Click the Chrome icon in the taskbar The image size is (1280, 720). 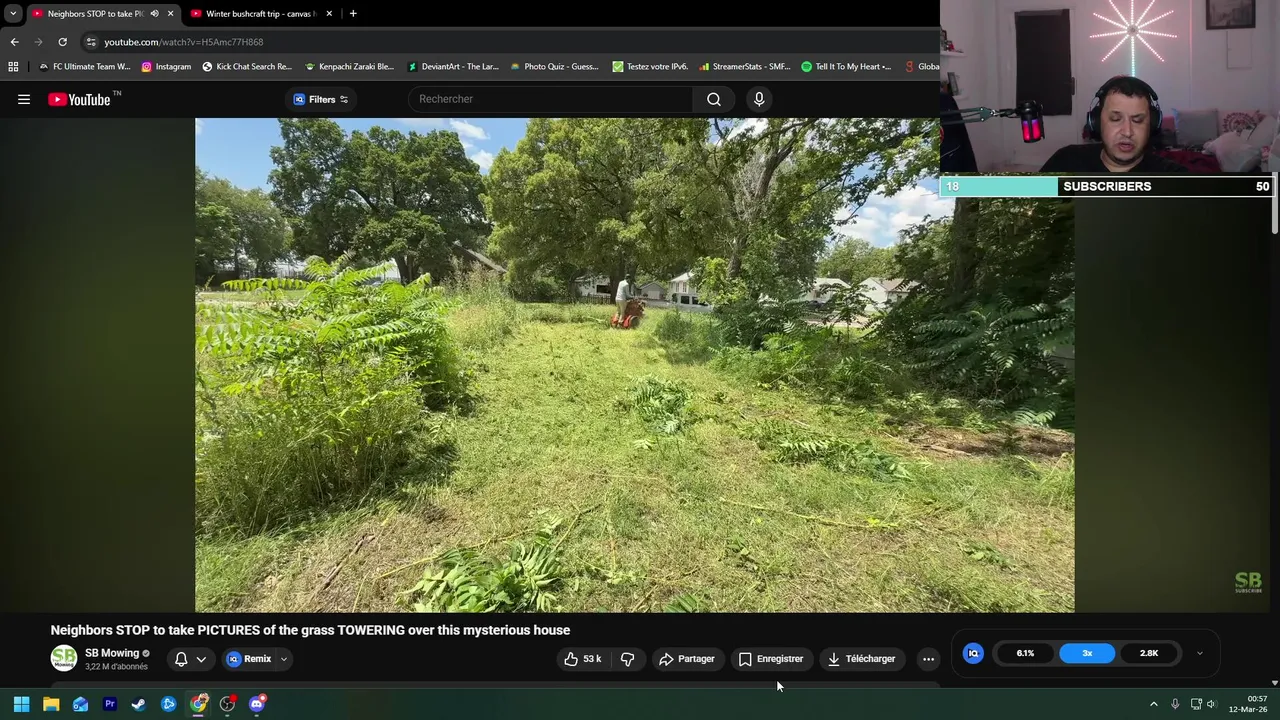[x=198, y=704]
